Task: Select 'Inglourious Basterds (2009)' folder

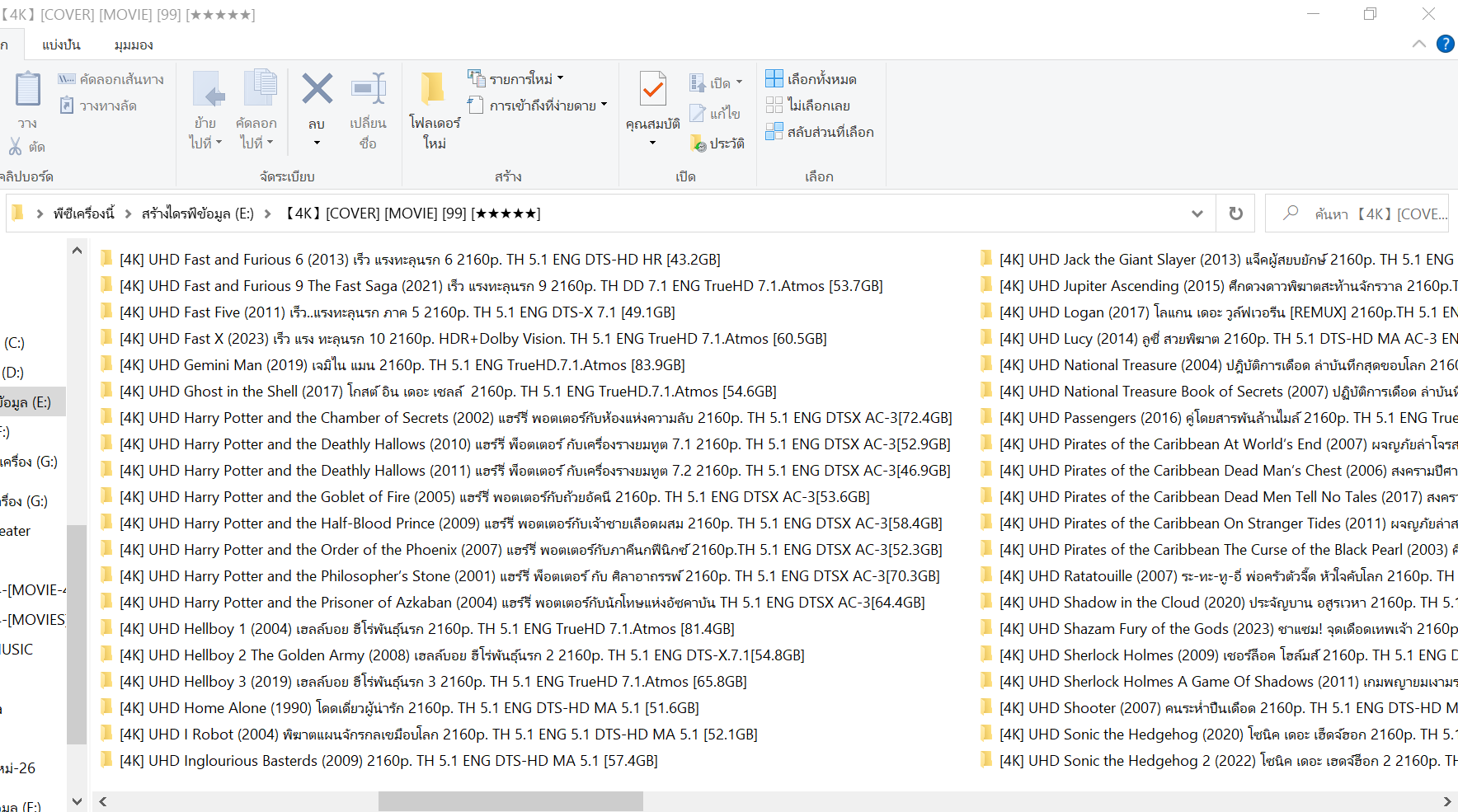Action: [388, 760]
